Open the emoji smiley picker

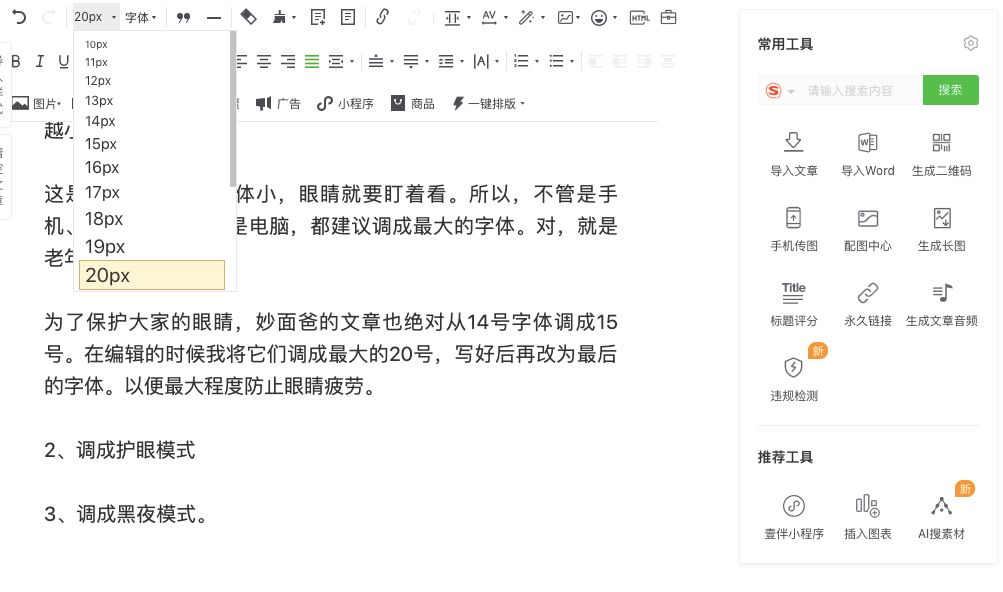click(599, 17)
